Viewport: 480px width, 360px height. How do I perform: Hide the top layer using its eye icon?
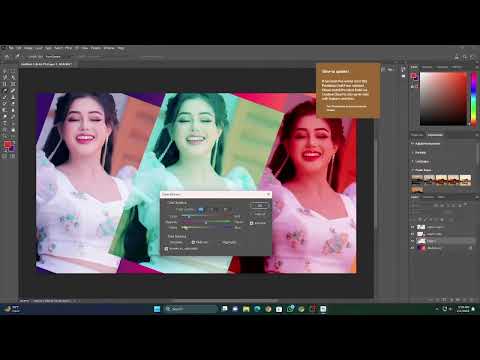click(x=413, y=227)
